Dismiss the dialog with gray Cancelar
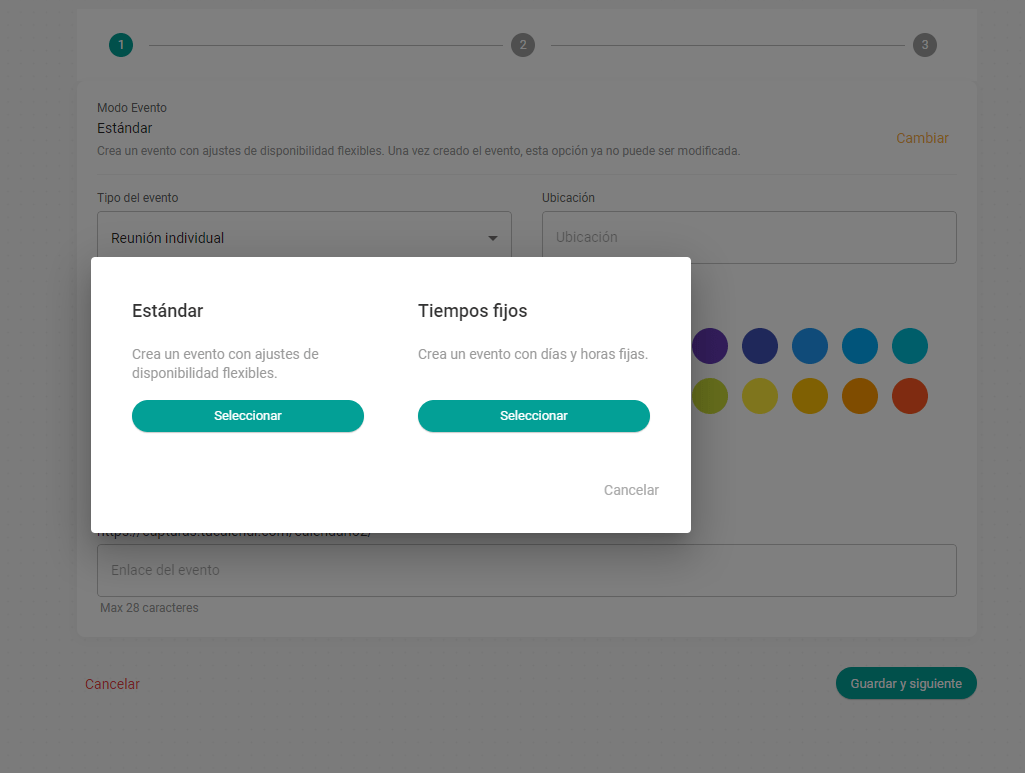Screen dimensions: 1025x773 tap(631, 490)
